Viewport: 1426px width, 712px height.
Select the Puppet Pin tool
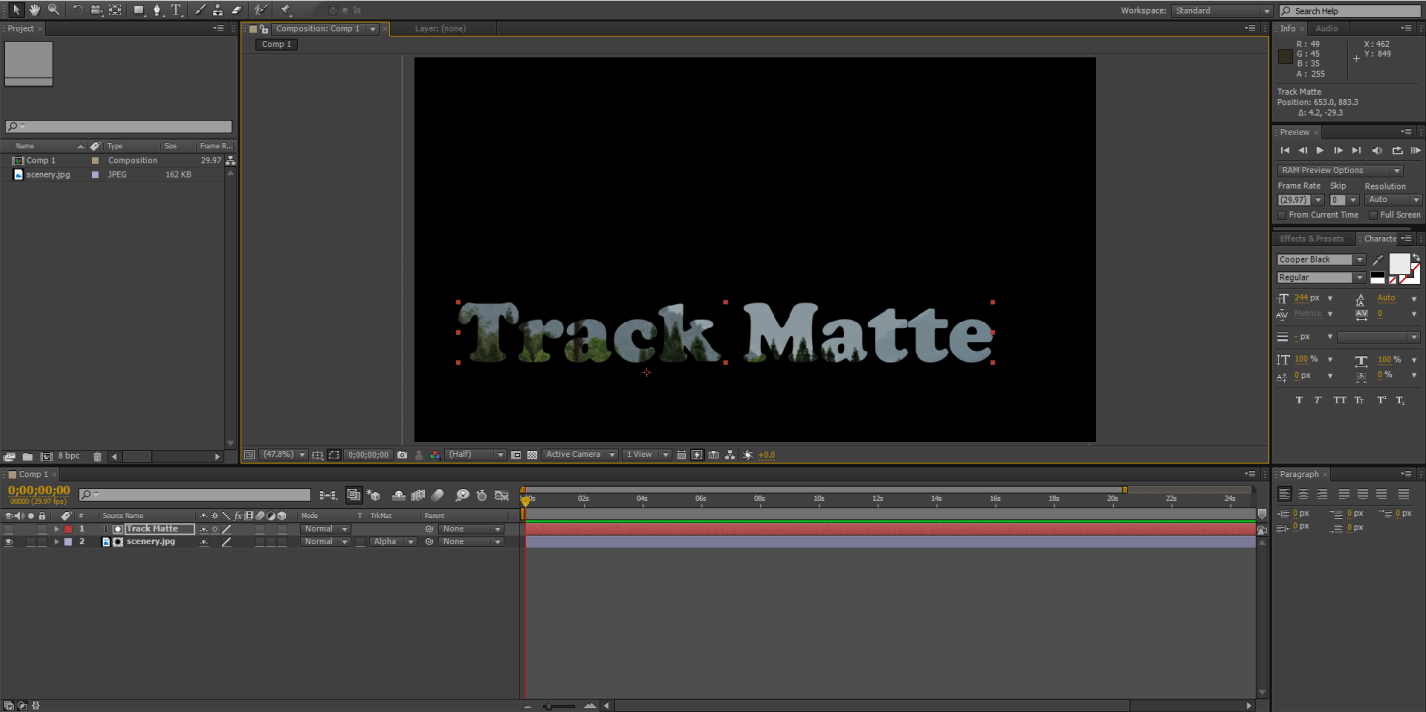point(283,9)
